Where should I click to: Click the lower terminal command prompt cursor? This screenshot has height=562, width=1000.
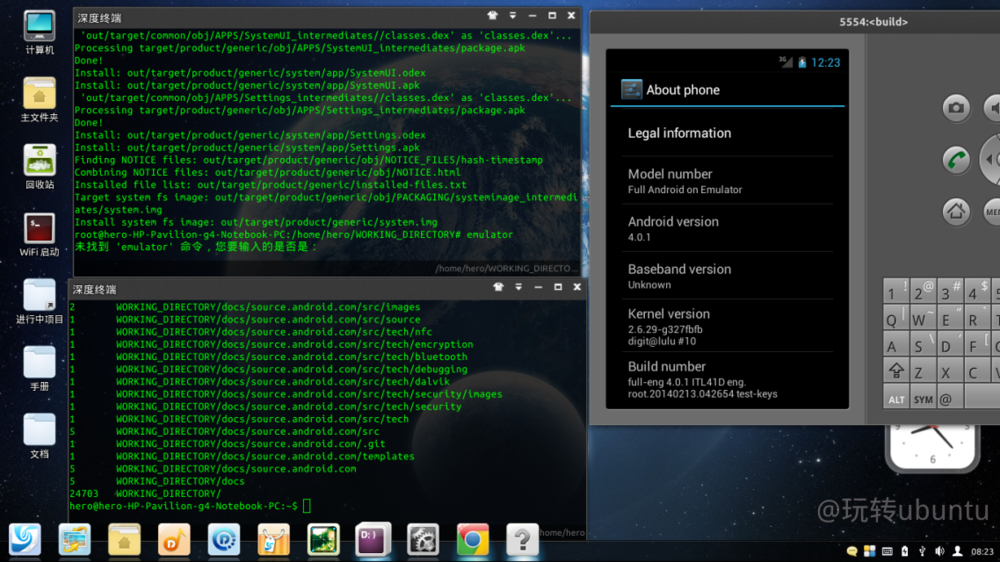tap(307, 506)
